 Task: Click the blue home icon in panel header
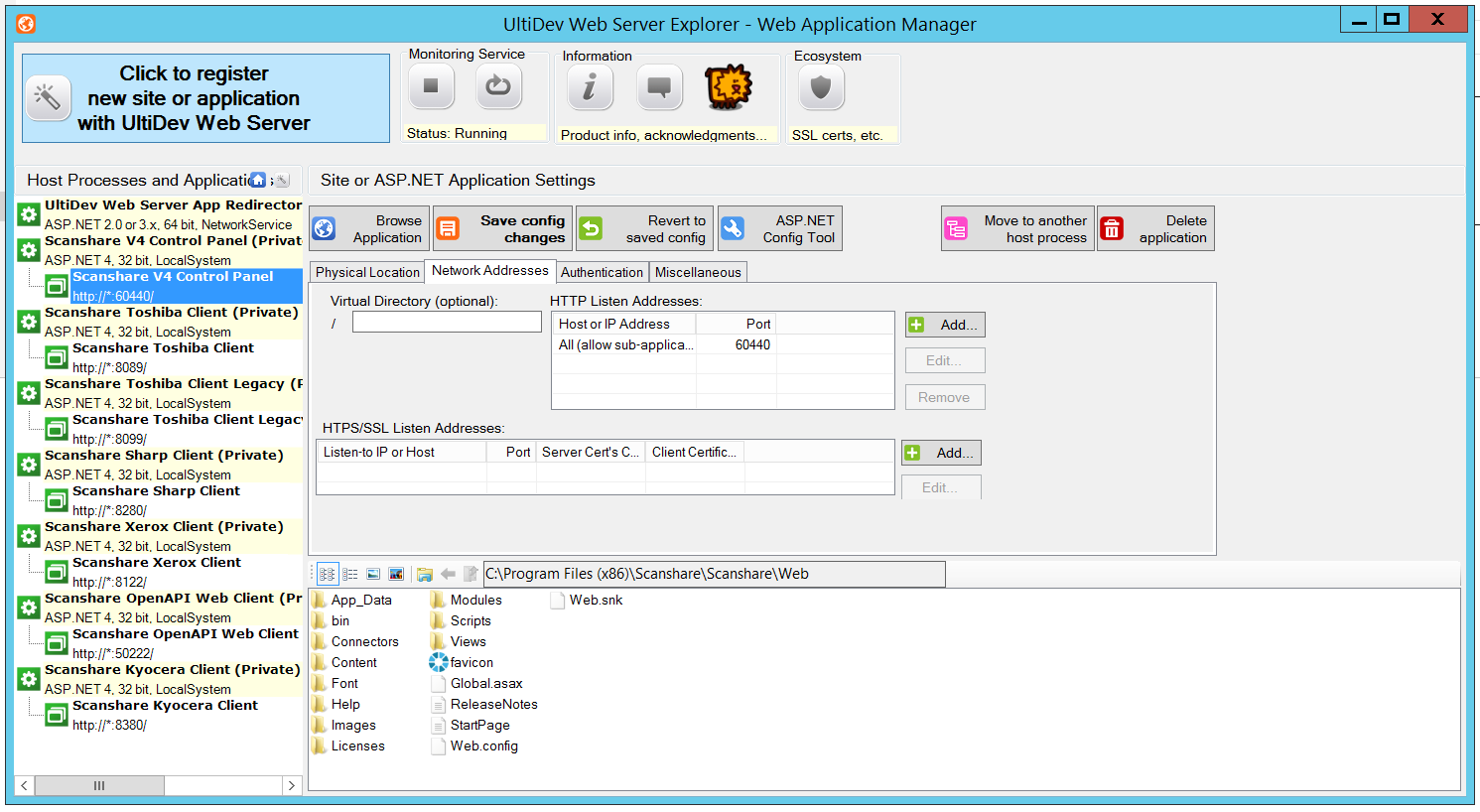(258, 180)
